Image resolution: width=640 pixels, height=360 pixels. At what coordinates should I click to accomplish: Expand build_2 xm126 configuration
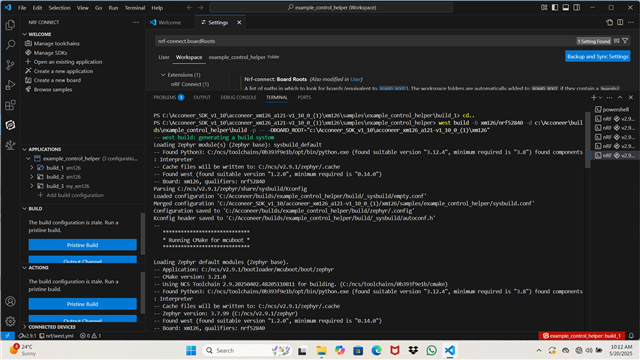coord(32,177)
